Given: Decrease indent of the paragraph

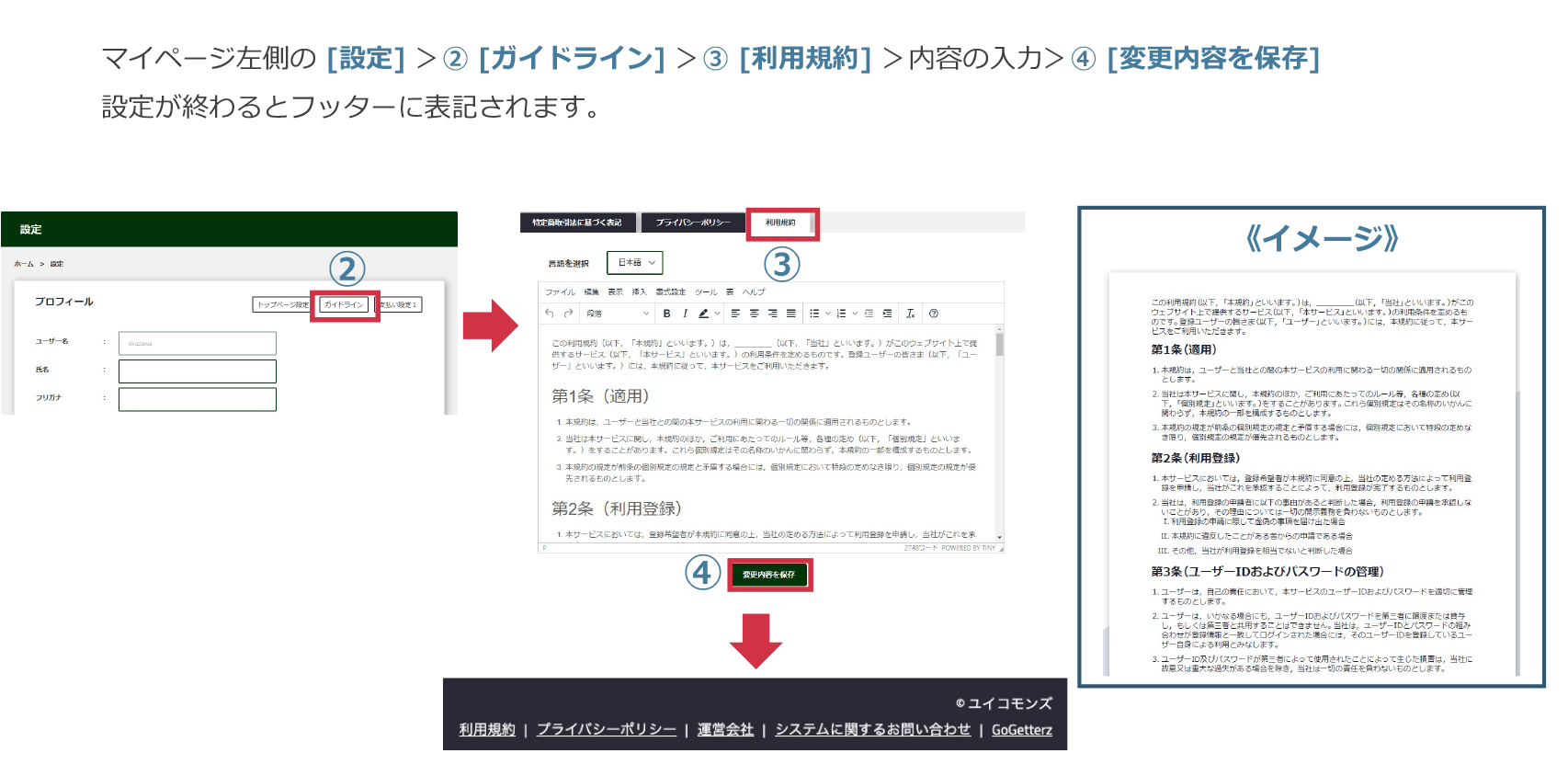Looking at the screenshot, I should pyautogui.click(x=869, y=314).
